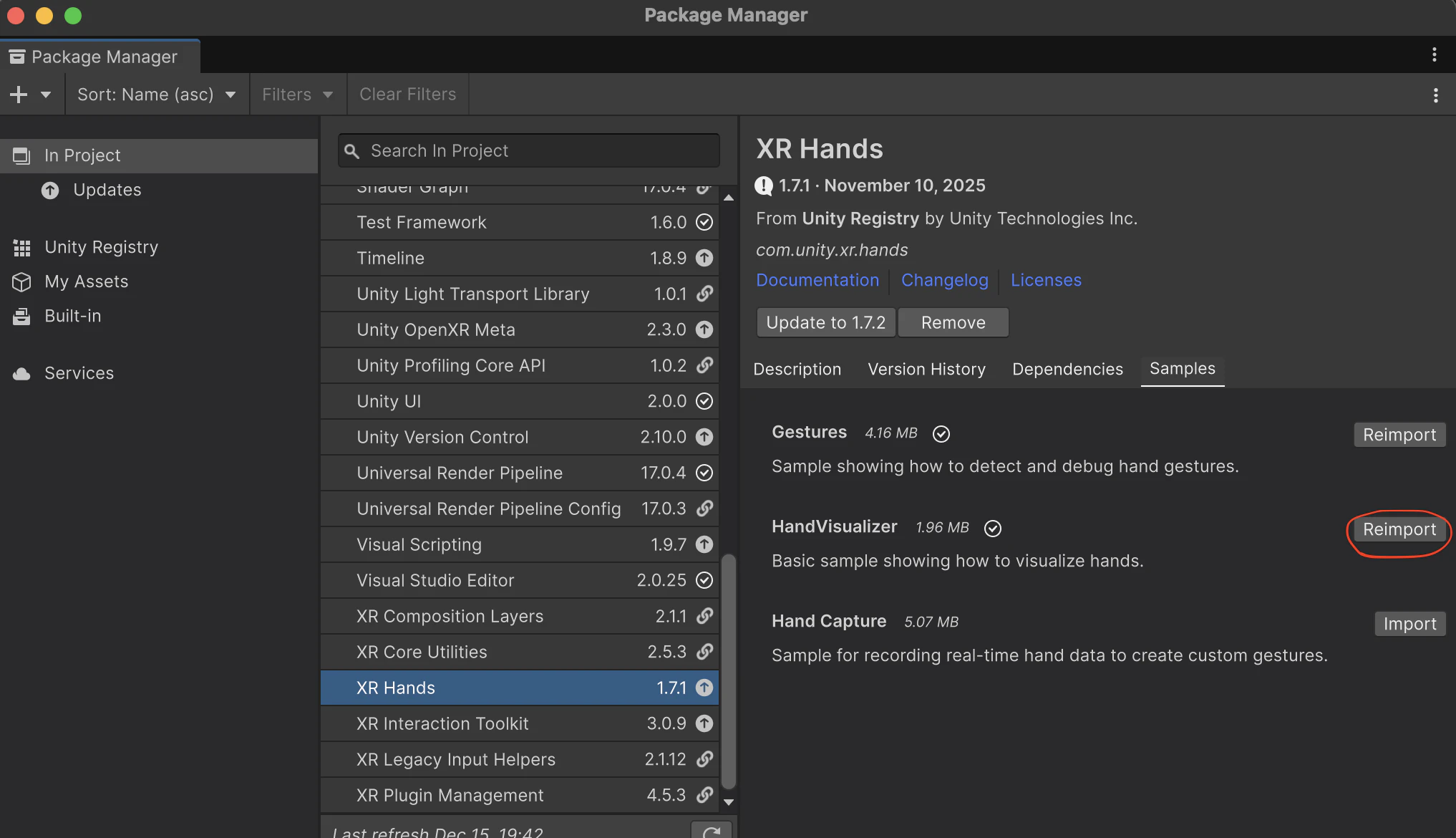Click the installed checkmark icon for Test Framework
The width and height of the screenshot is (1456, 838).
(x=704, y=222)
